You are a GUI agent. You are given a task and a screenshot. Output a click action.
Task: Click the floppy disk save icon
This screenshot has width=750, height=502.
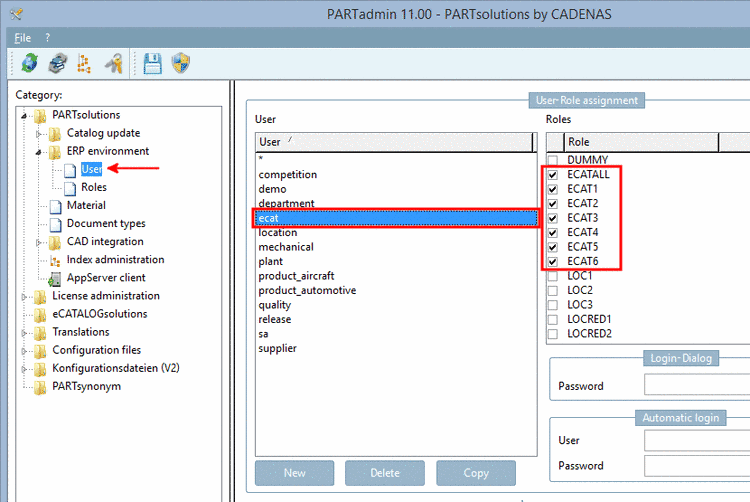(153, 63)
